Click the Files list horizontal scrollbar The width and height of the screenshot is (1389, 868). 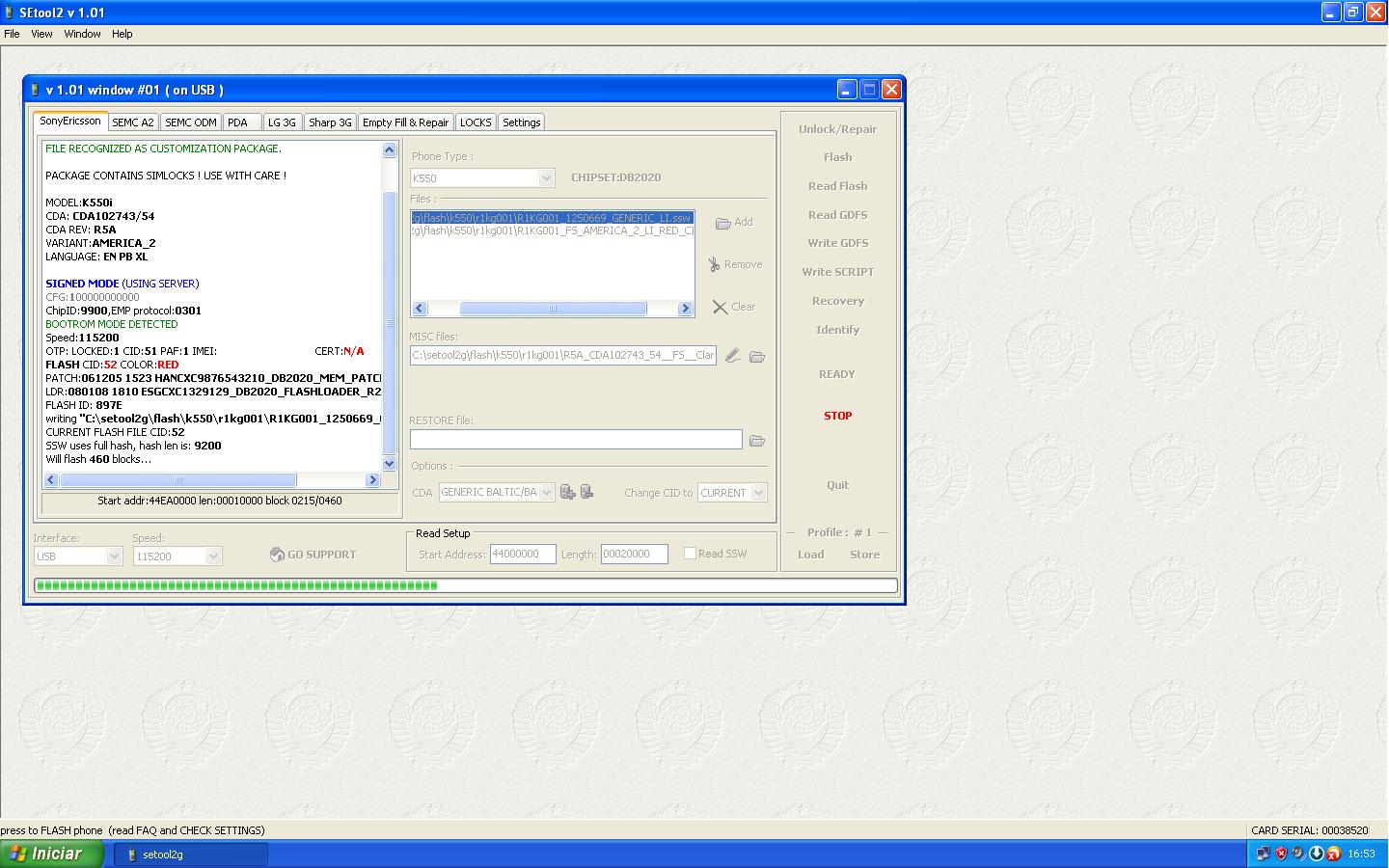tap(553, 309)
